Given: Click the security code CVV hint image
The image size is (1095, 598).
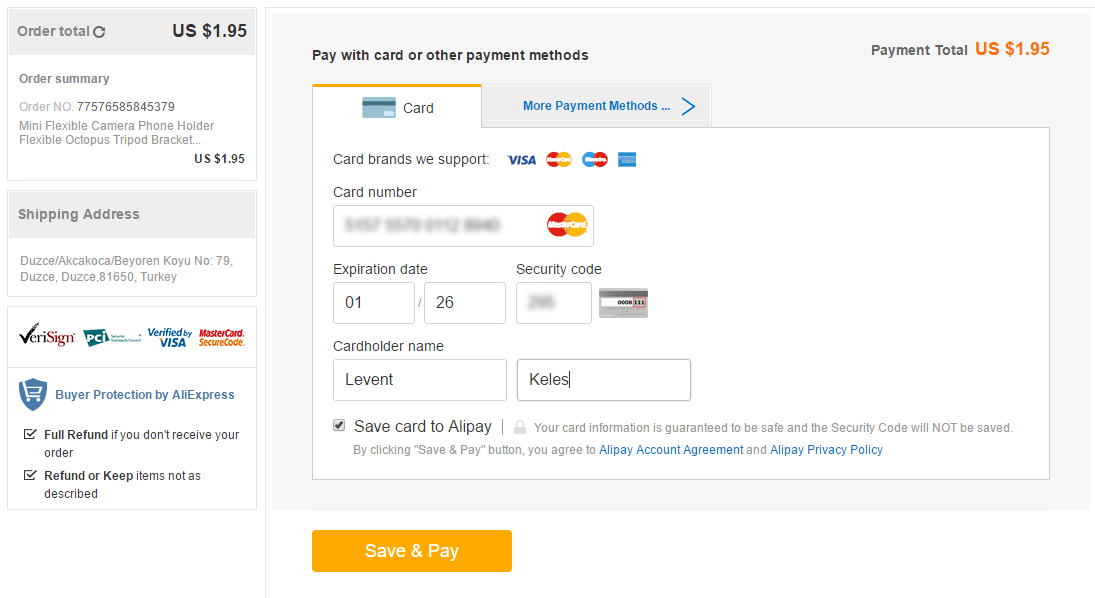Looking at the screenshot, I should 623,302.
